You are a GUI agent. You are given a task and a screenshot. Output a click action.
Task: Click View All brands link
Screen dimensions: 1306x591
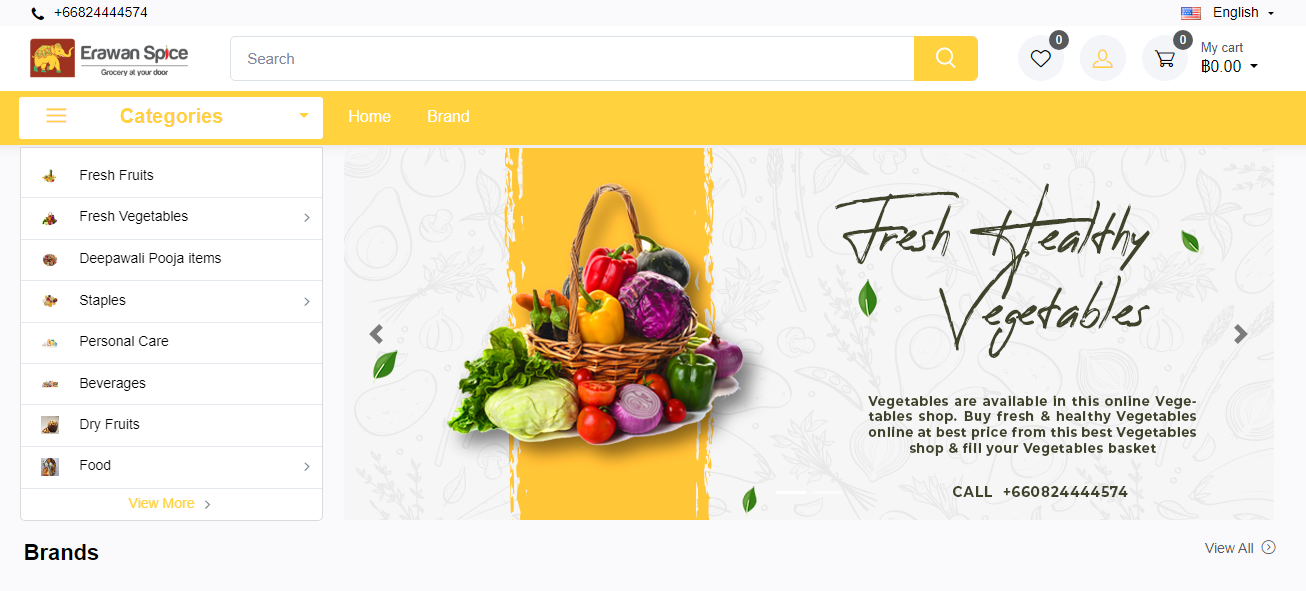[1240, 548]
